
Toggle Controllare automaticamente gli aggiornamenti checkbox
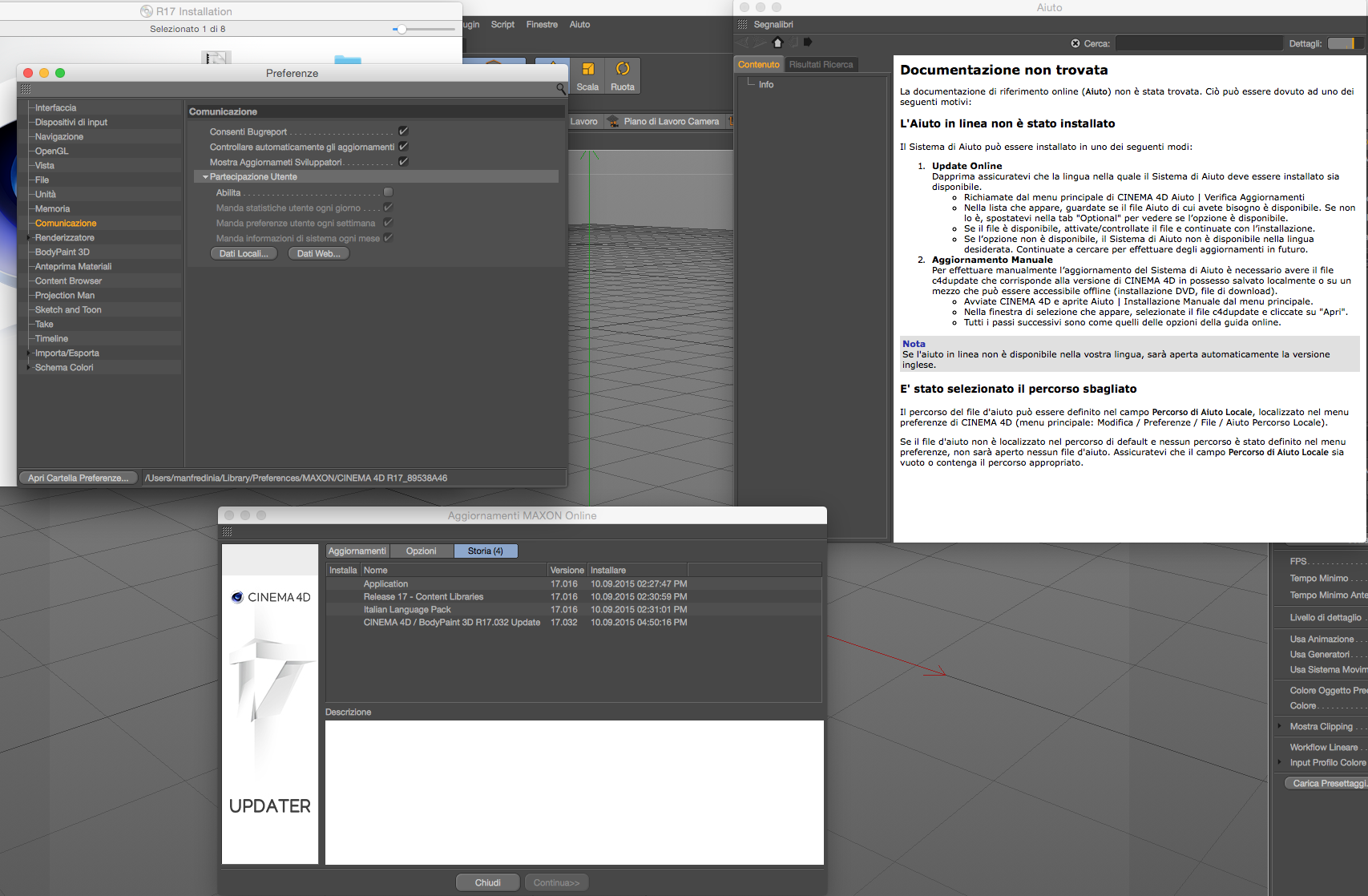(403, 146)
